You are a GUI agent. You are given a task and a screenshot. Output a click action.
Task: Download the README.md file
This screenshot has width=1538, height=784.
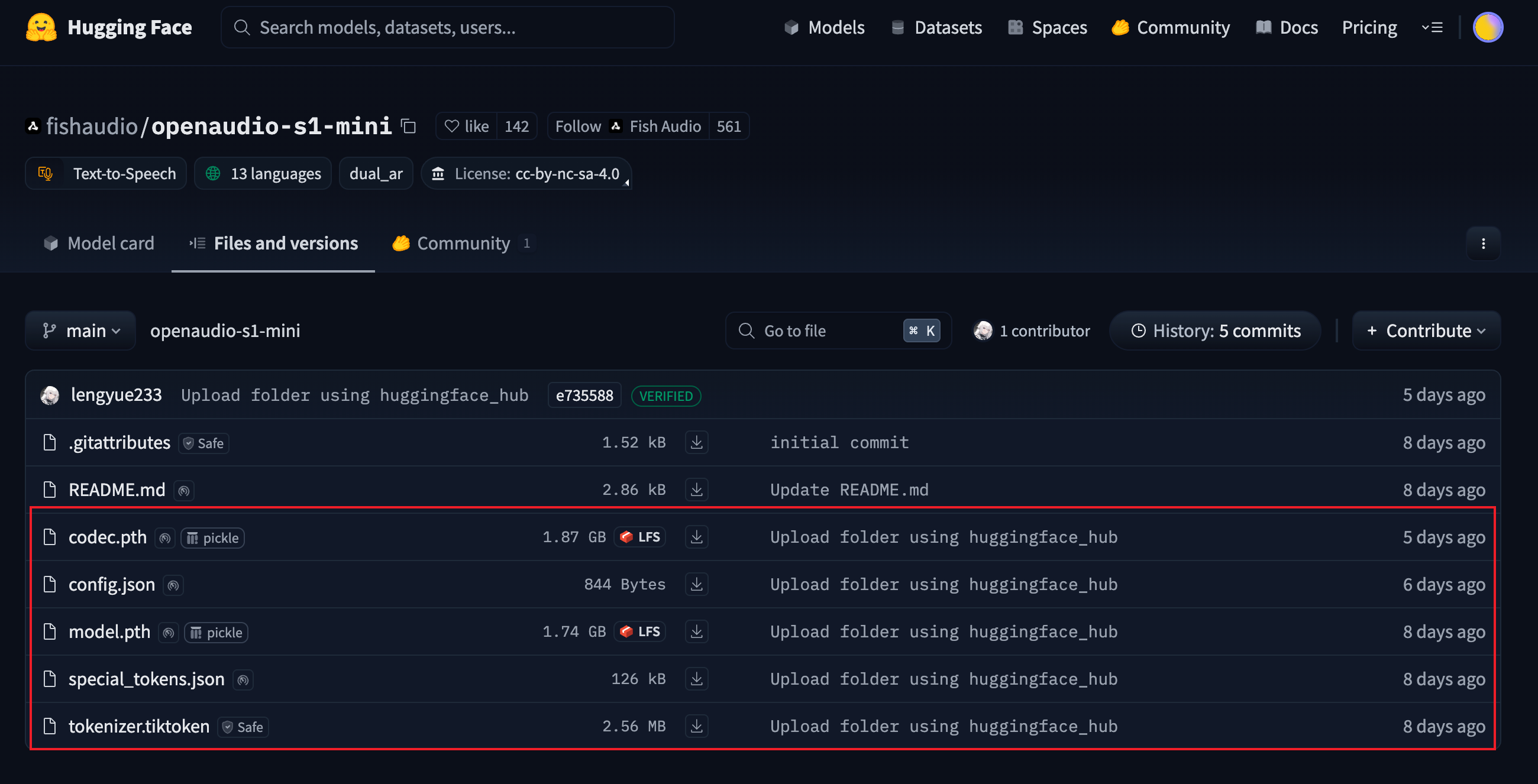click(x=696, y=490)
